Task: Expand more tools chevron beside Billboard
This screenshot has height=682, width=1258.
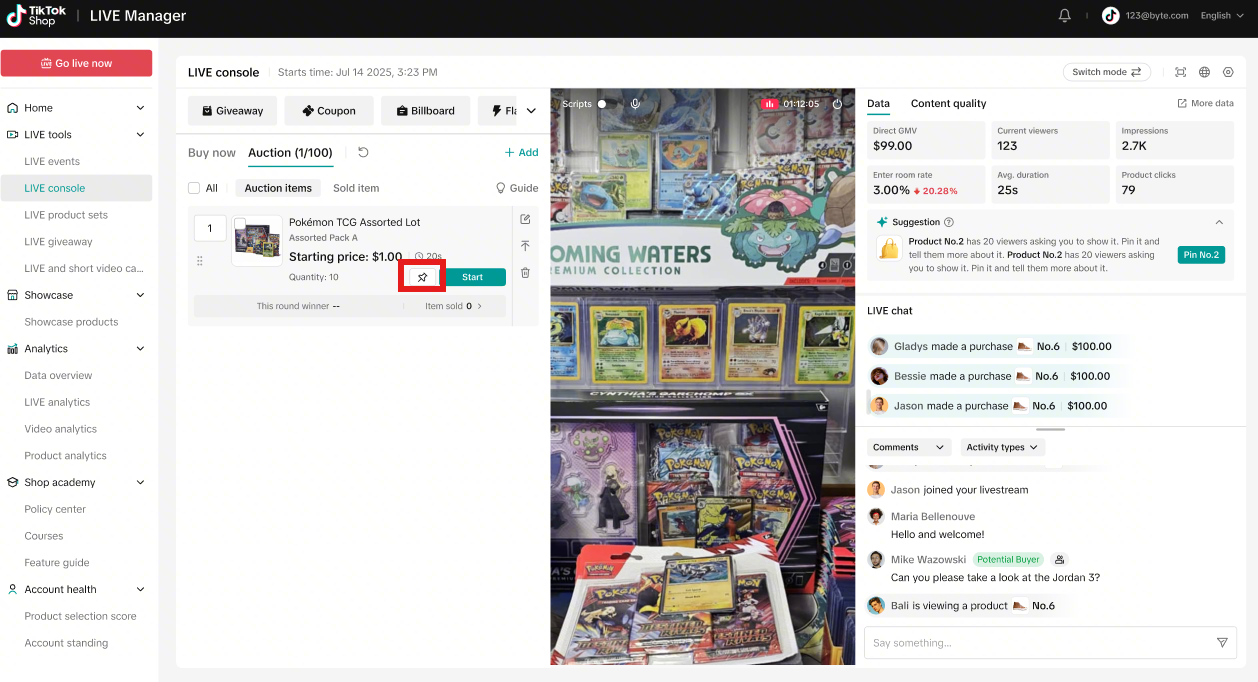Action: point(531,111)
